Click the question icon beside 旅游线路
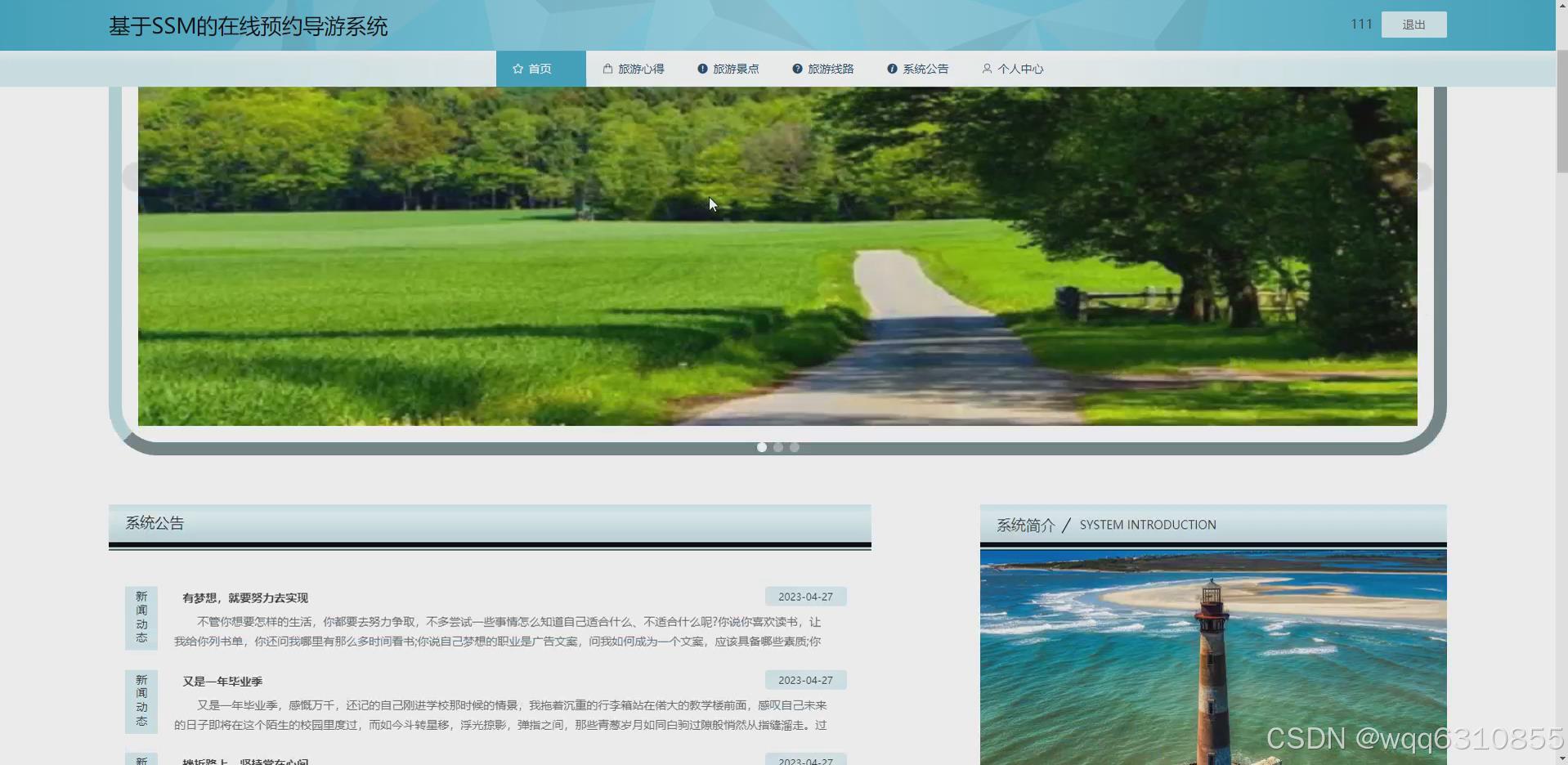The width and height of the screenshot is (1568, 765). [x=797, y=69]
